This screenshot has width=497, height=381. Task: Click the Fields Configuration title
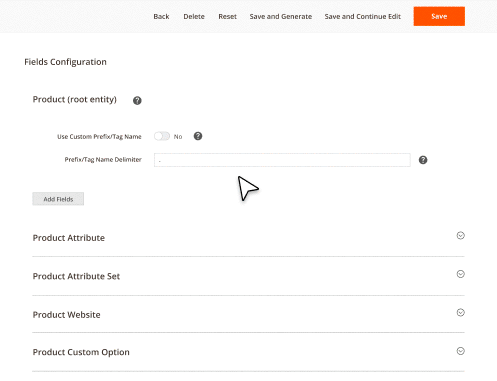click(65, 62)
